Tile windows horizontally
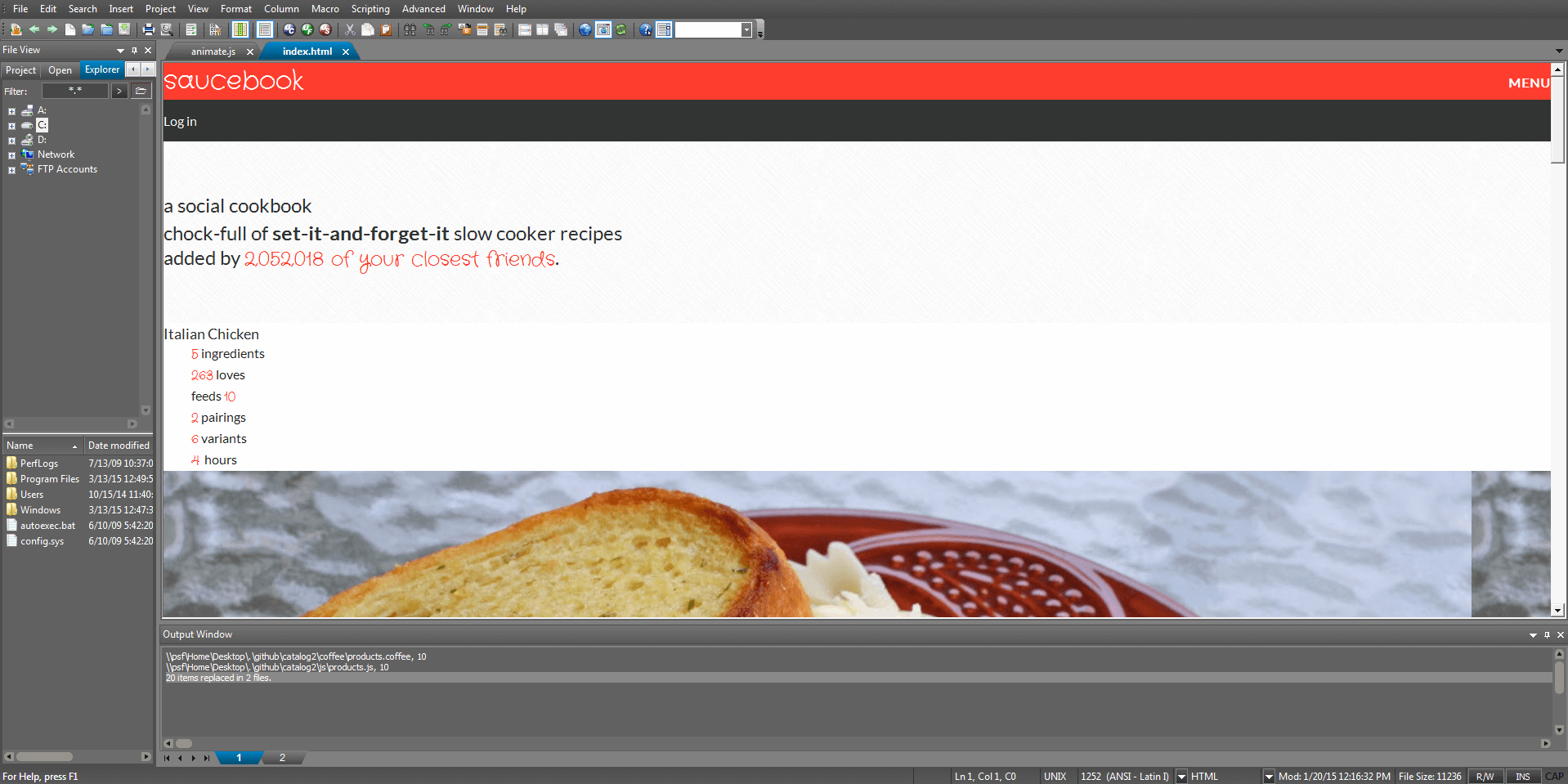 coord(525,29)
